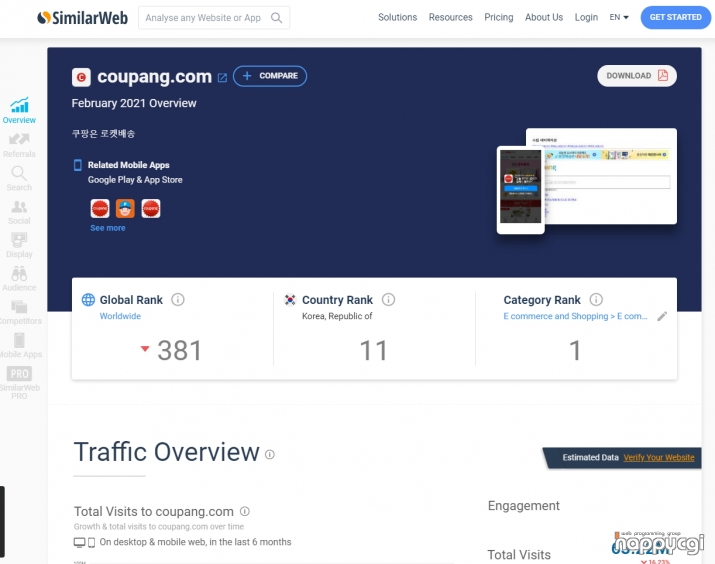Open the orange Coupang delivery app icon

pyautogui.click(x=125, y=208)
